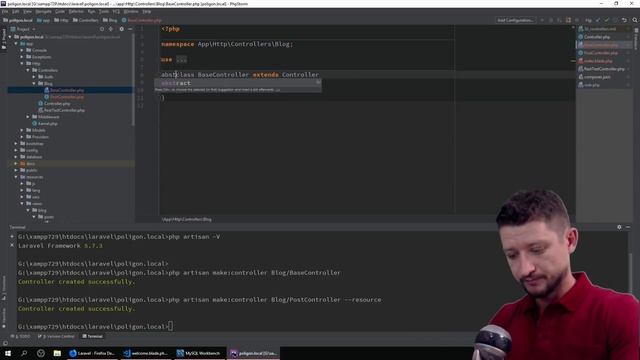
Task: Click the Search Everywhere magnifier icon
Action: coord(635,20)
